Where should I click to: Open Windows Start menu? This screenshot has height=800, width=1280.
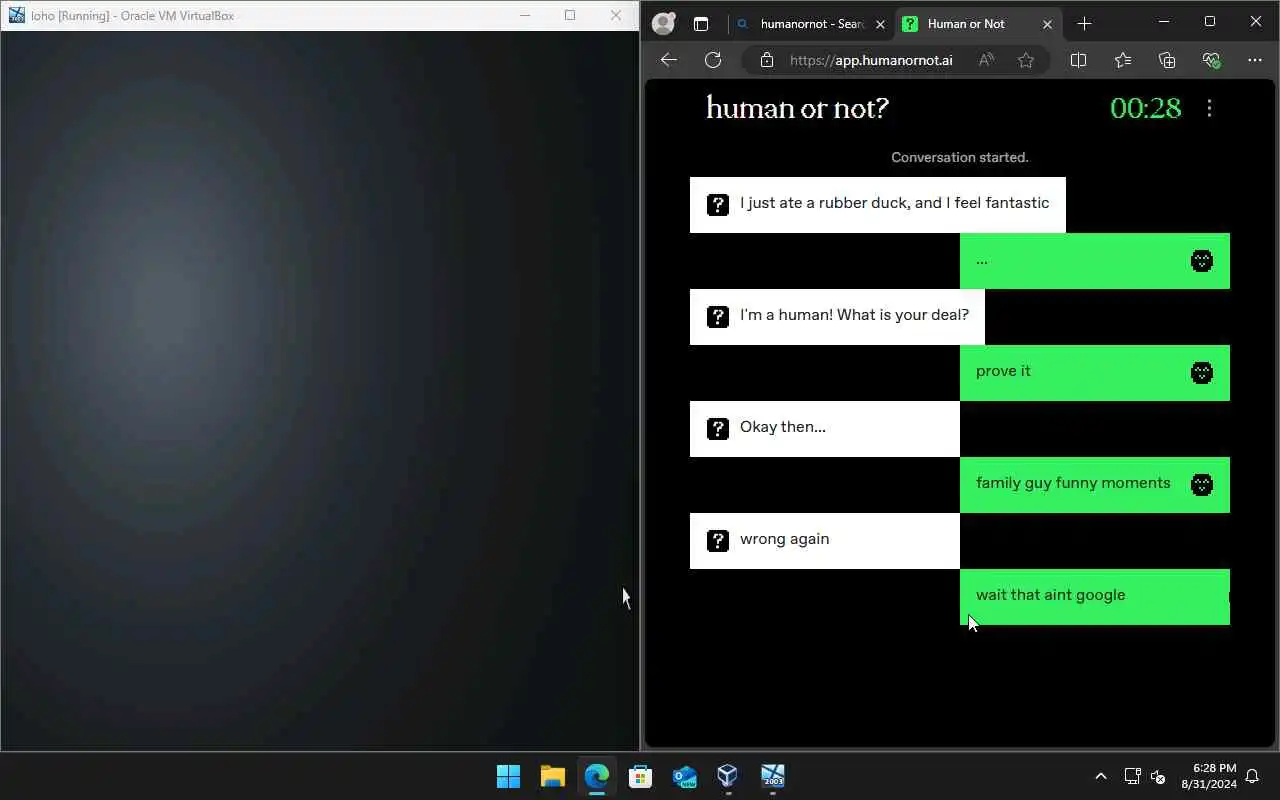click(508, 776)
